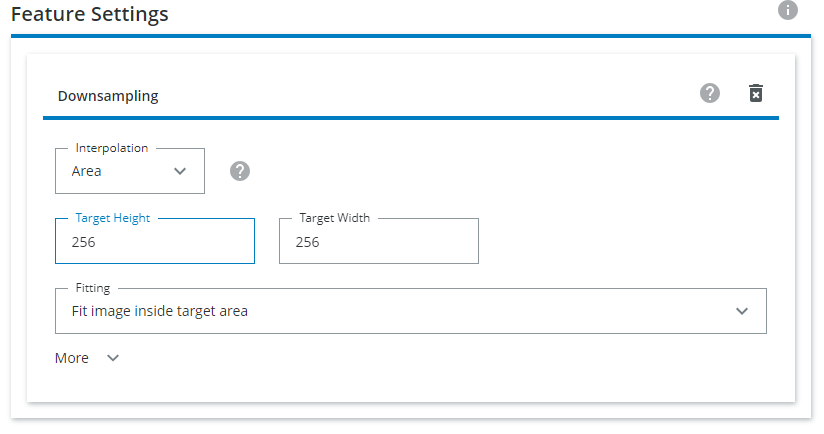Viewport: 824px width, 434px height.
Task: Click the chevron next to More
Action: coord(113,358)
